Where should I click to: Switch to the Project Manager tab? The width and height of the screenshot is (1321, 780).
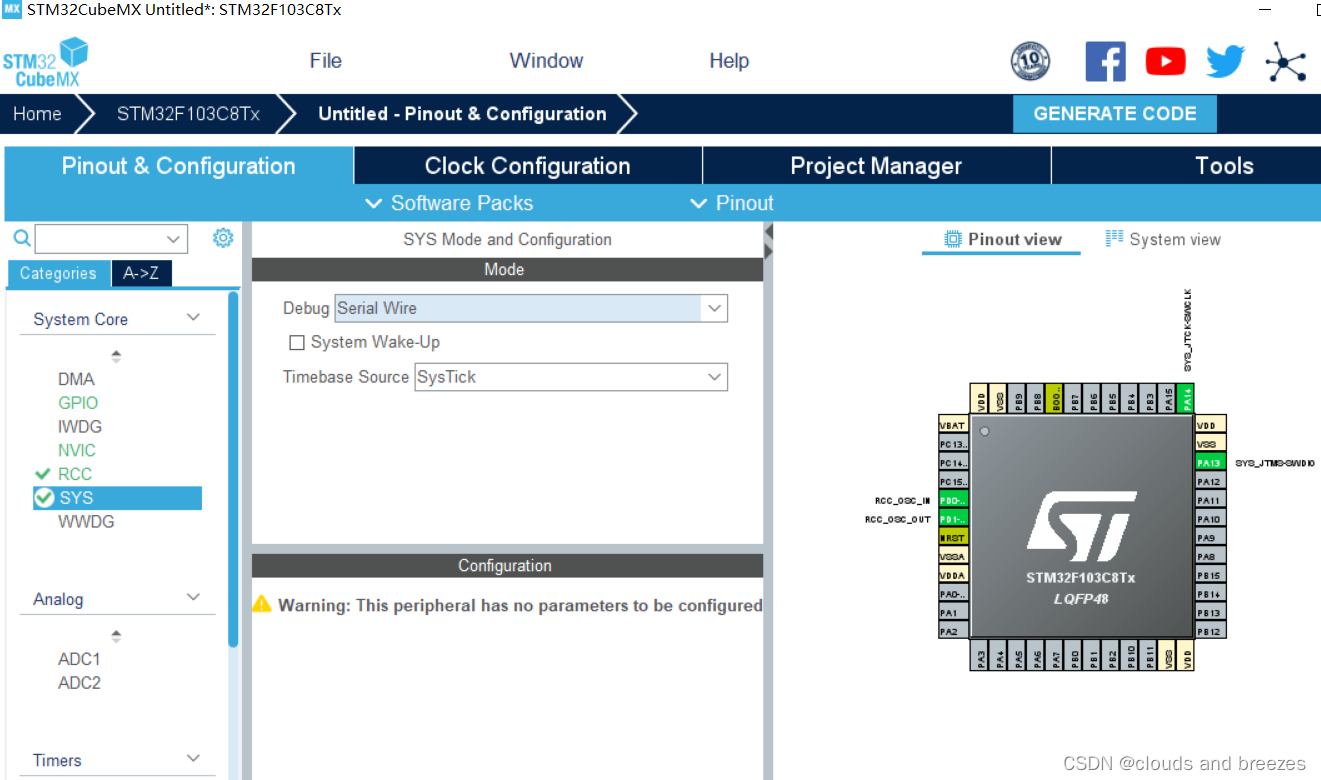tap(876, 166)
